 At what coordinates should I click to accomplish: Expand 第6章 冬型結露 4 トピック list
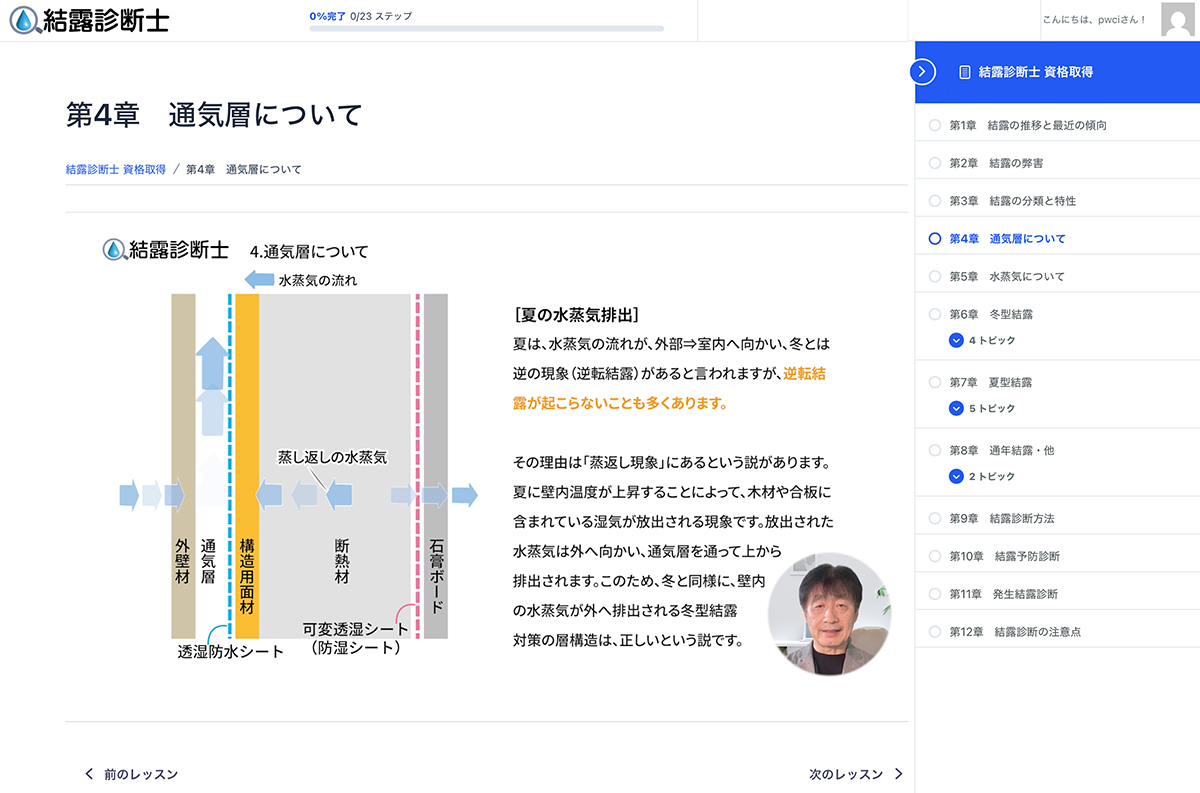(957, 341)
